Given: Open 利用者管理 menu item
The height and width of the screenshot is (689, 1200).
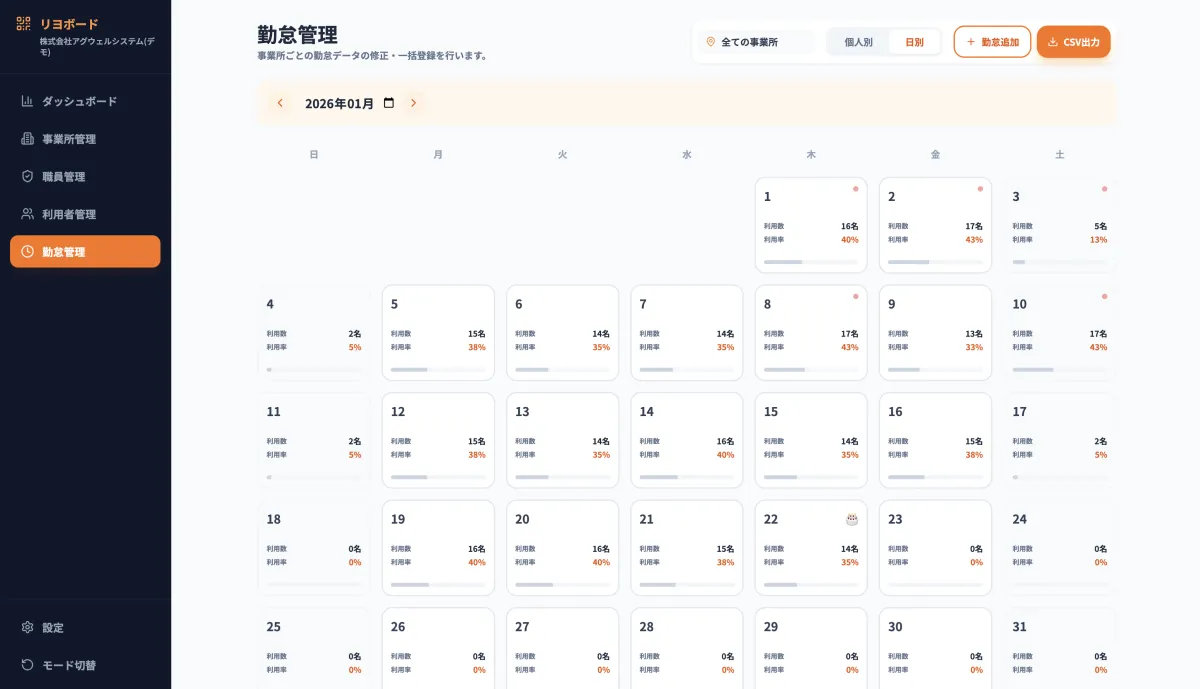Looking at the screenshot, I should pyautogui.click(x=85, y=214).
